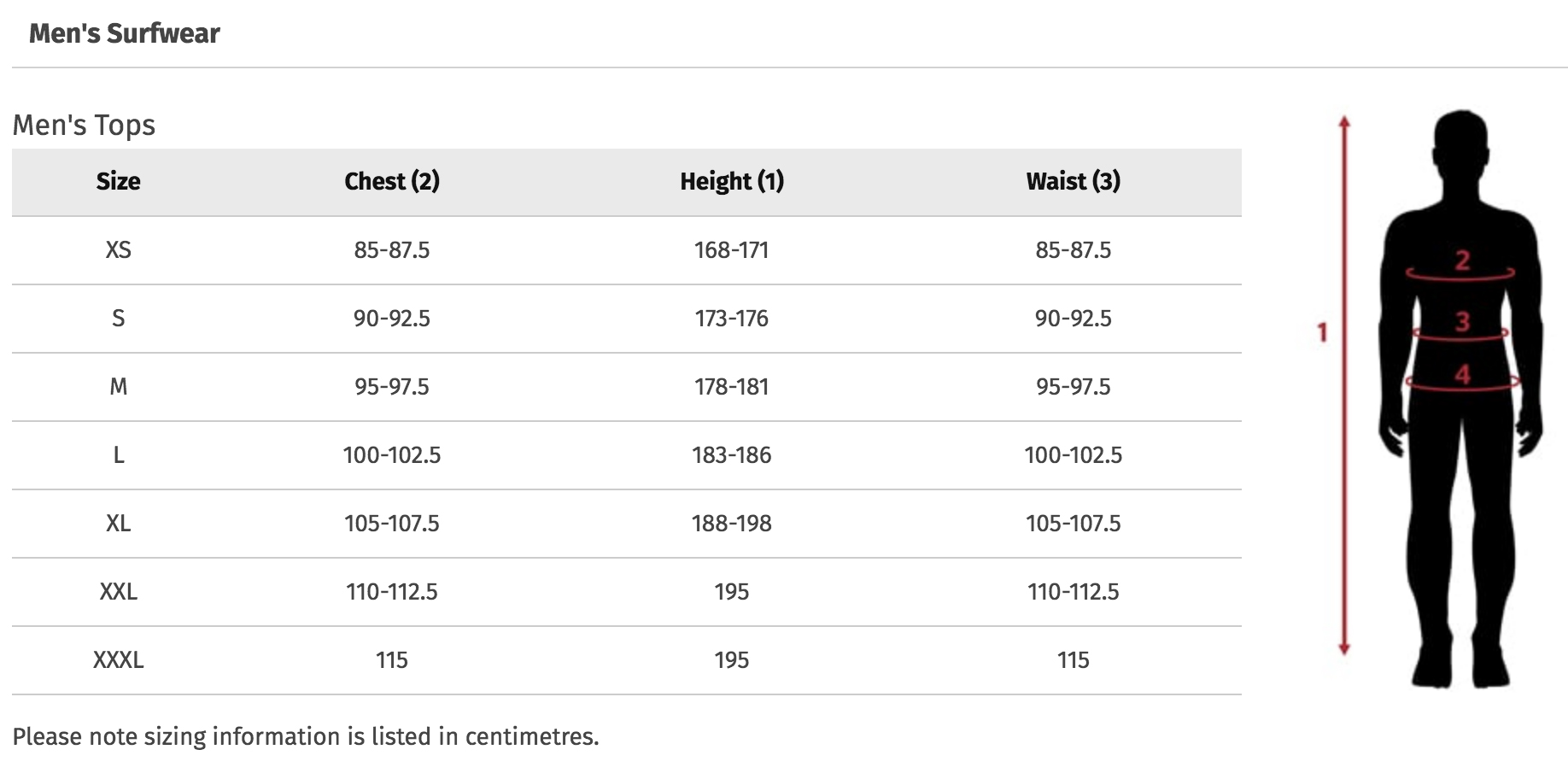The width and height of the screenshot is (1568, 779).
Task: Click the Height (1) column header
Action: click(x=732, y=181)
